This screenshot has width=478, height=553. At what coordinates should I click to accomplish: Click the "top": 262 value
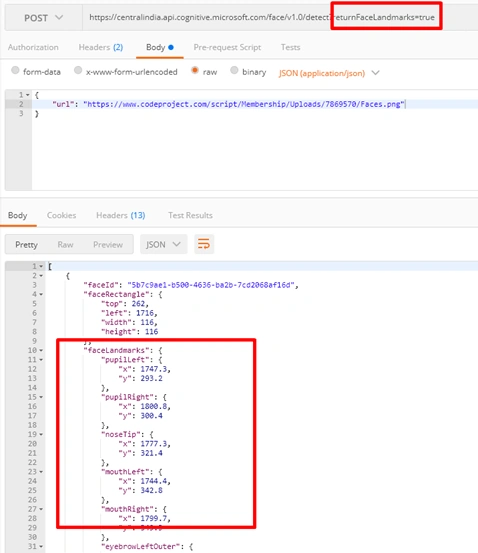[138, 304]
